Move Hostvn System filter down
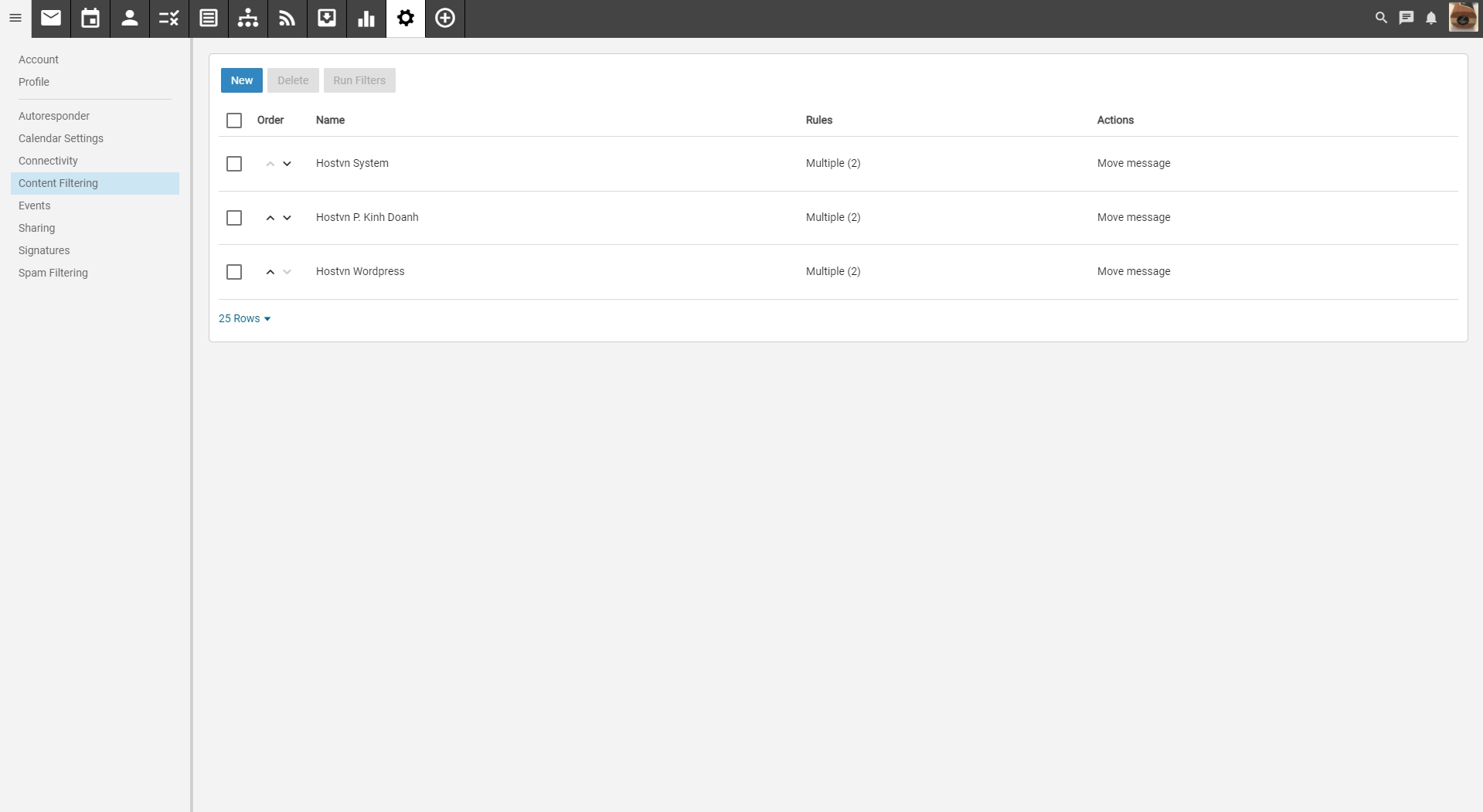This screenshot has height=812, width=1483. pyautogui.click(x=287, y=164)
